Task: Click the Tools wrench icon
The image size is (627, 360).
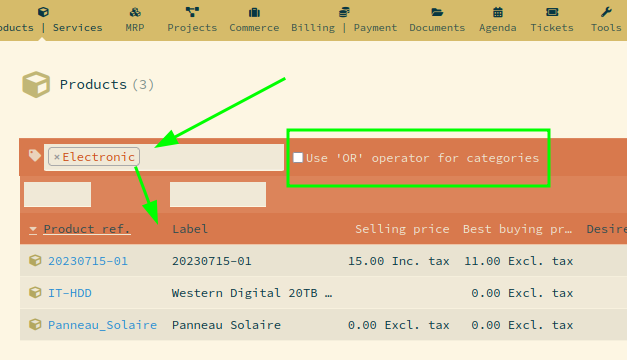Action: (606, 12)
